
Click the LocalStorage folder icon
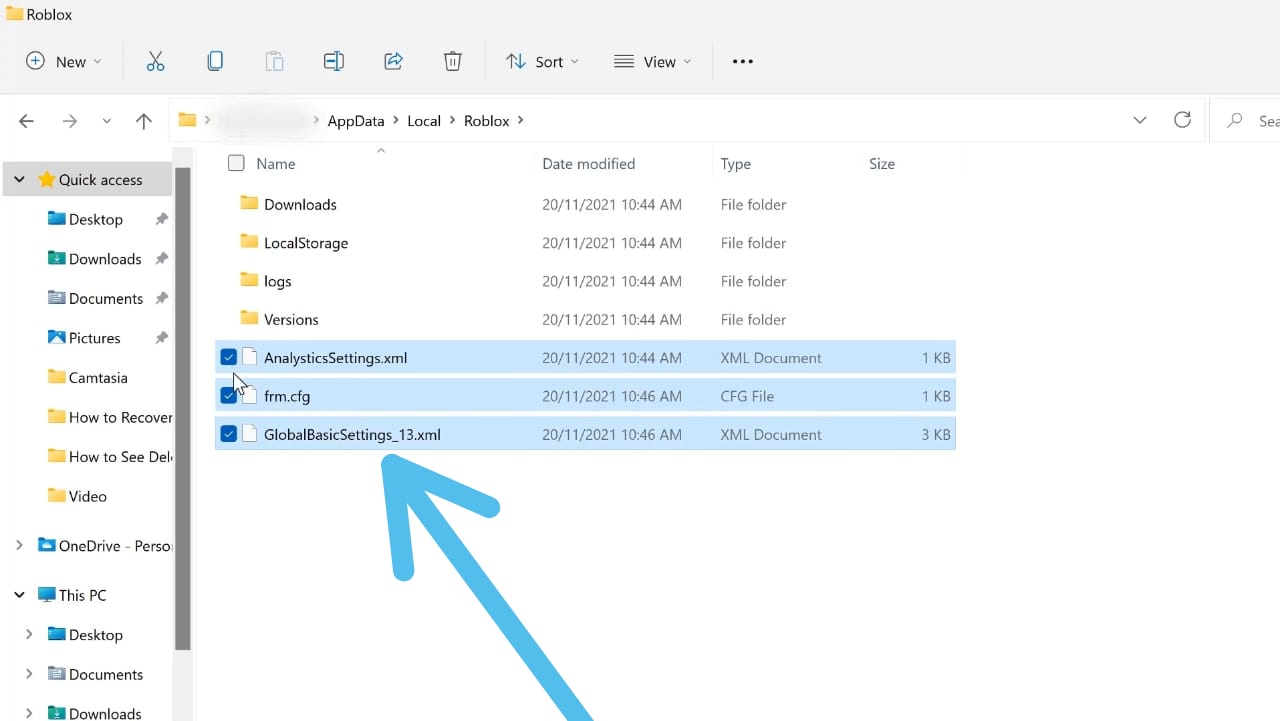(249, 241)
